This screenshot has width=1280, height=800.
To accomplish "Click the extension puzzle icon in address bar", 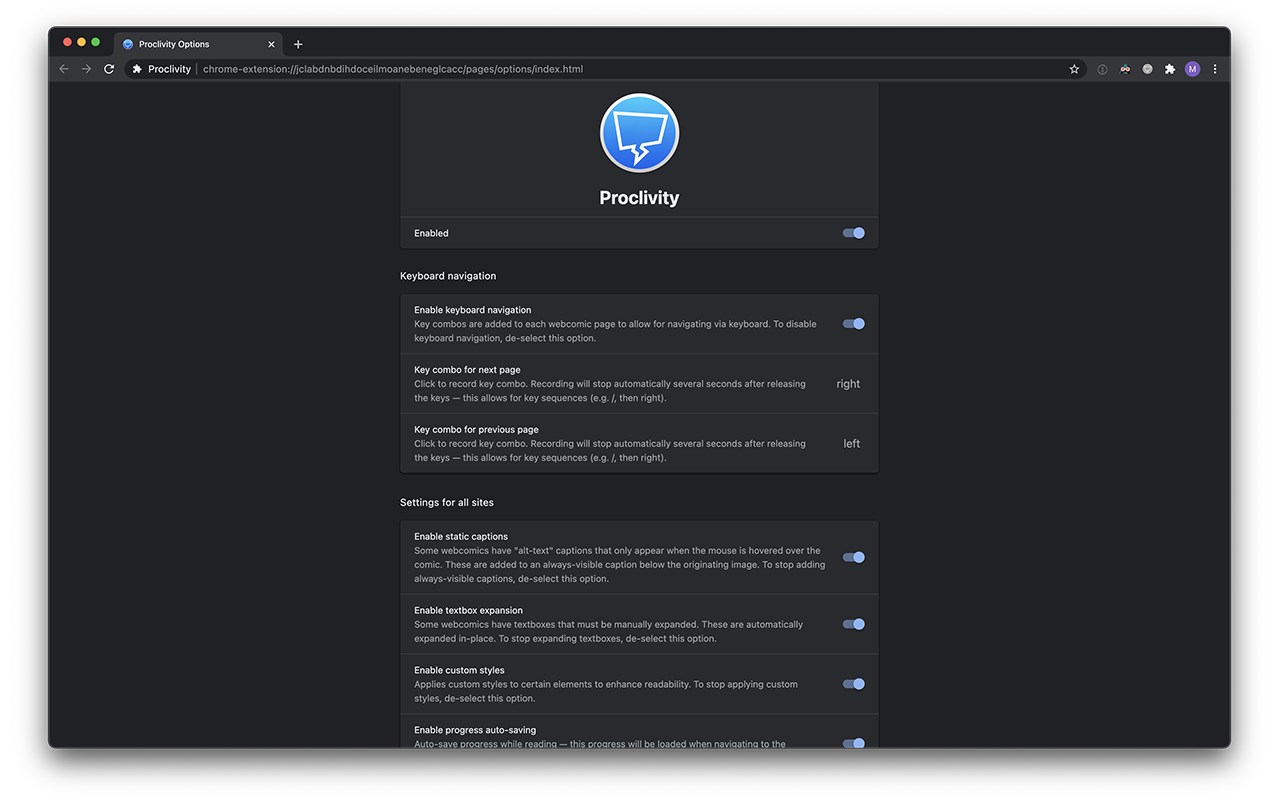I will point(137,69).
